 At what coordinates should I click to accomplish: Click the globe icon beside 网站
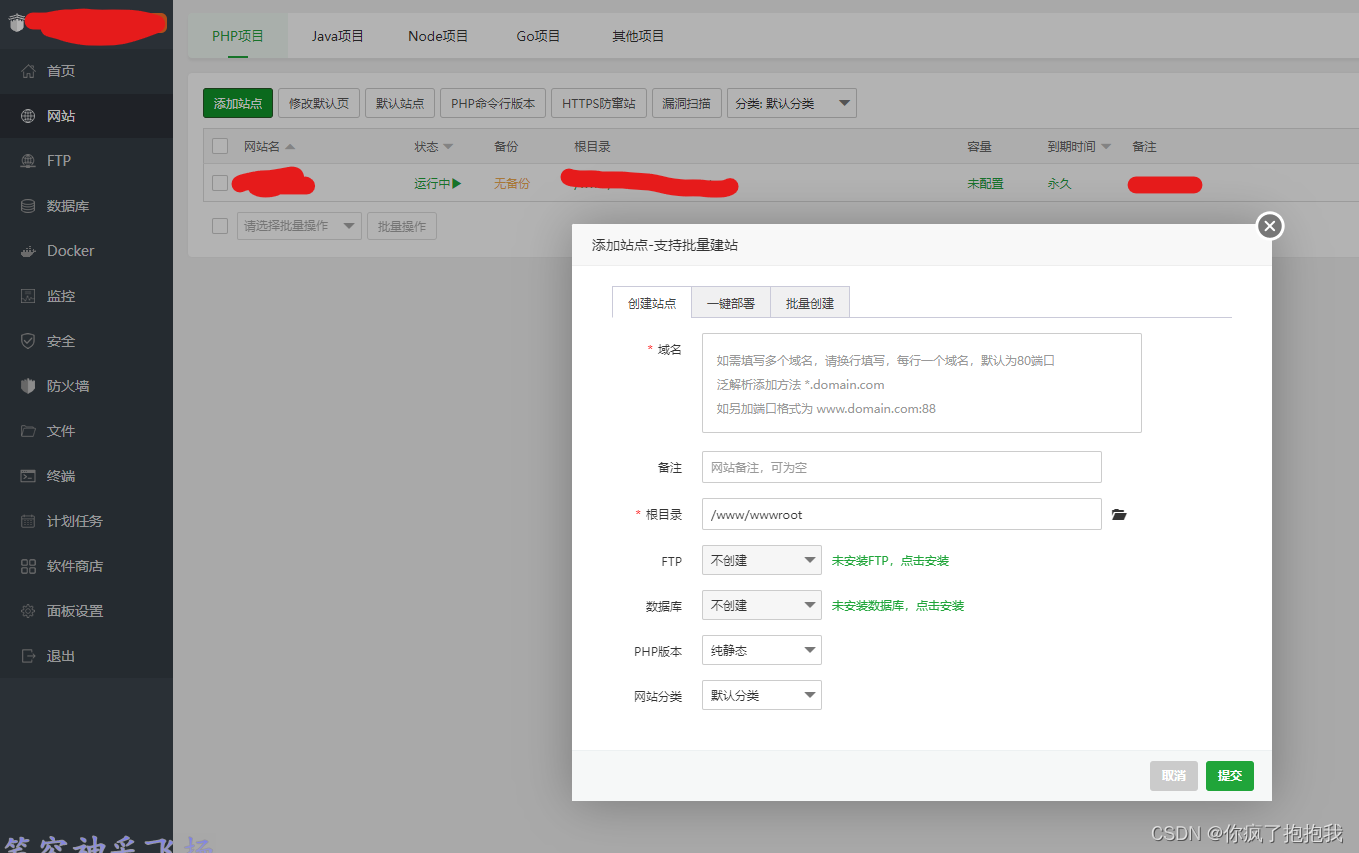coord(28,116)
